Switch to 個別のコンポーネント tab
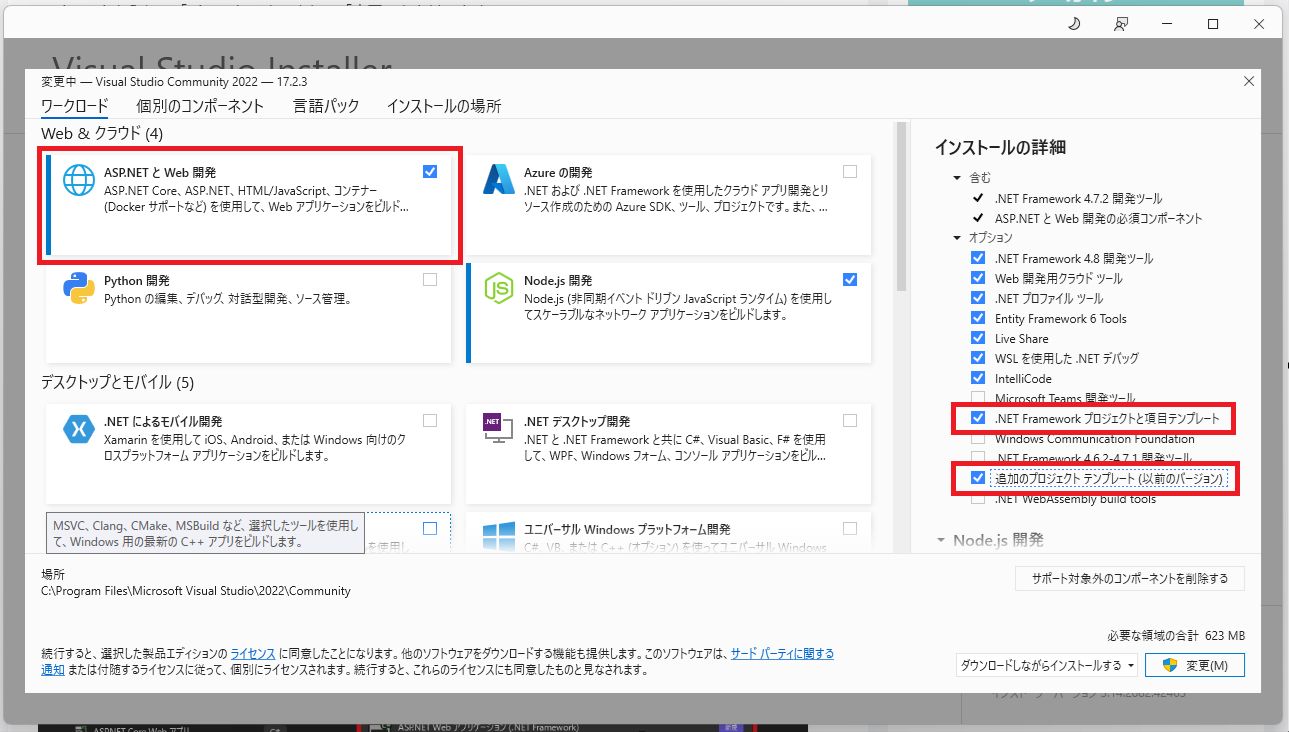Screen dimensions: 1289x732 pos(200,106)
